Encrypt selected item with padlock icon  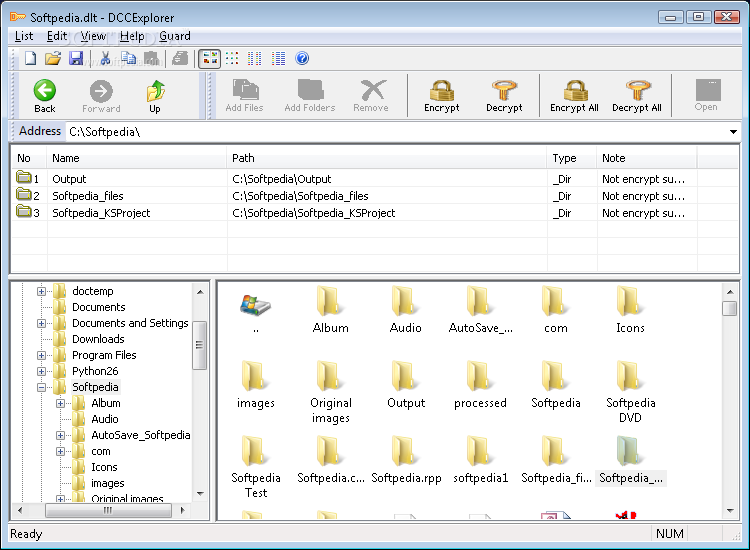click(x=442, y=95)
